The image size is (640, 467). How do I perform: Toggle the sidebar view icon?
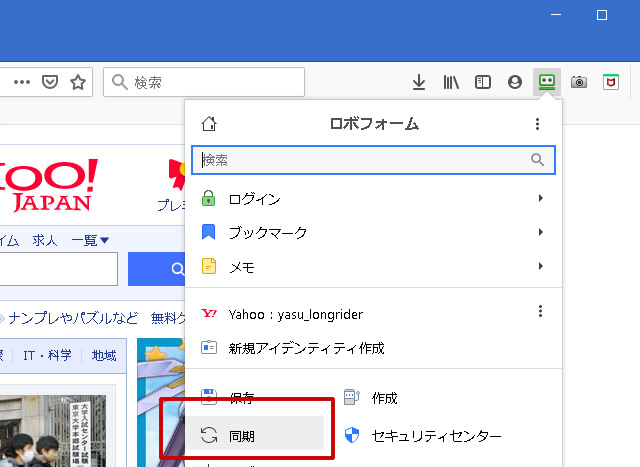[483, 82]
